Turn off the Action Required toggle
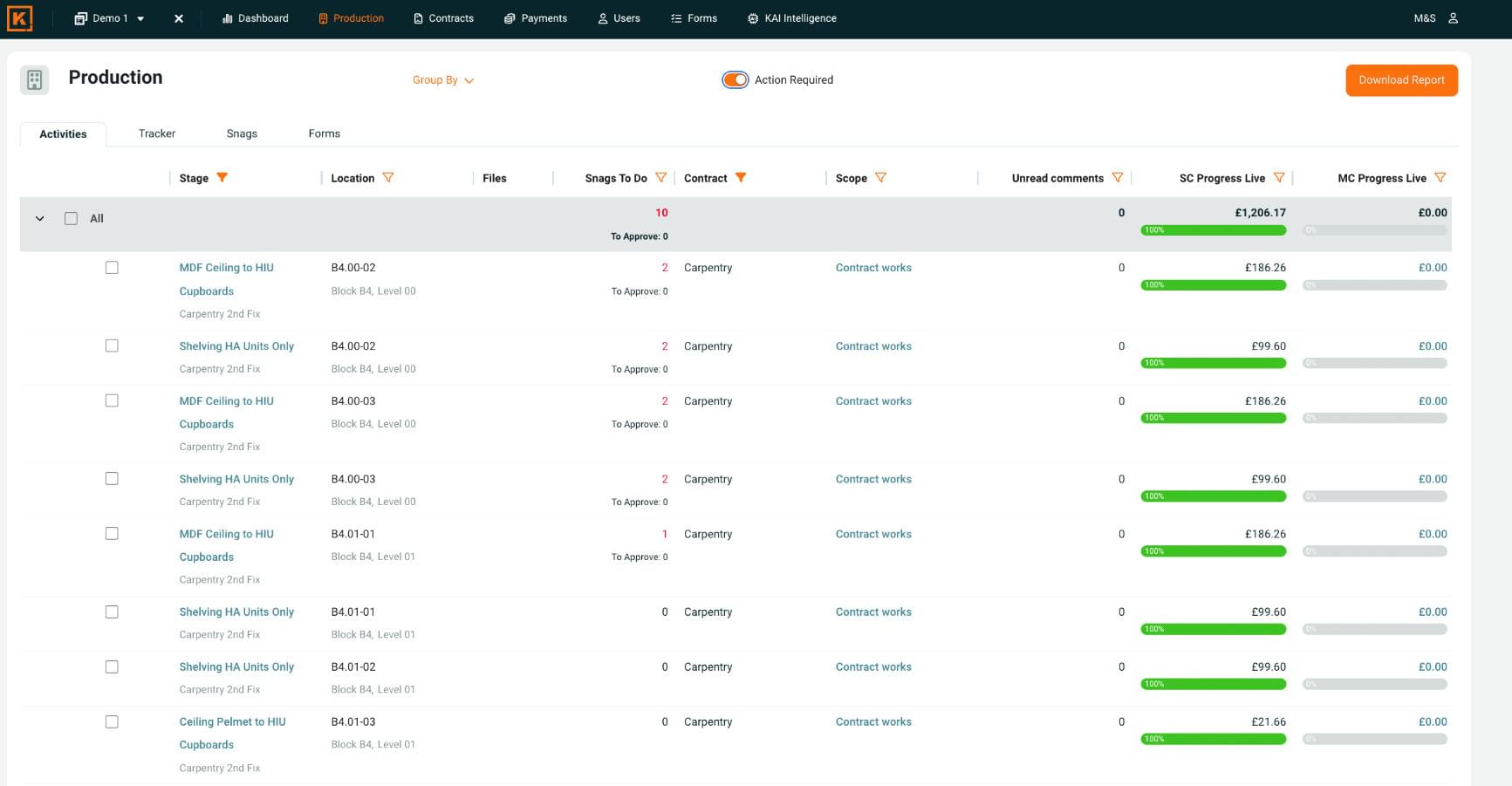This screenshot has width=1512, height=786. [x=735, y=80]
